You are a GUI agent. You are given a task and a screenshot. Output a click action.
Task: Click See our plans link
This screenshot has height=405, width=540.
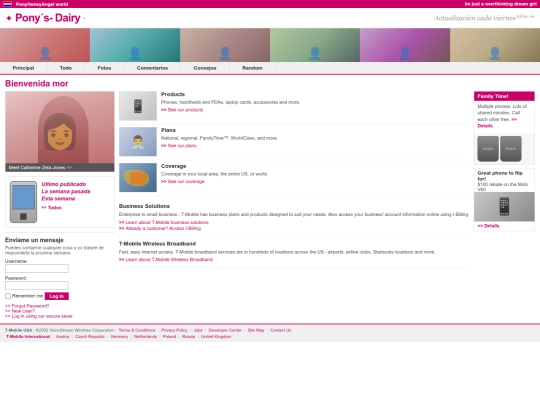click(x=179, y=146)
